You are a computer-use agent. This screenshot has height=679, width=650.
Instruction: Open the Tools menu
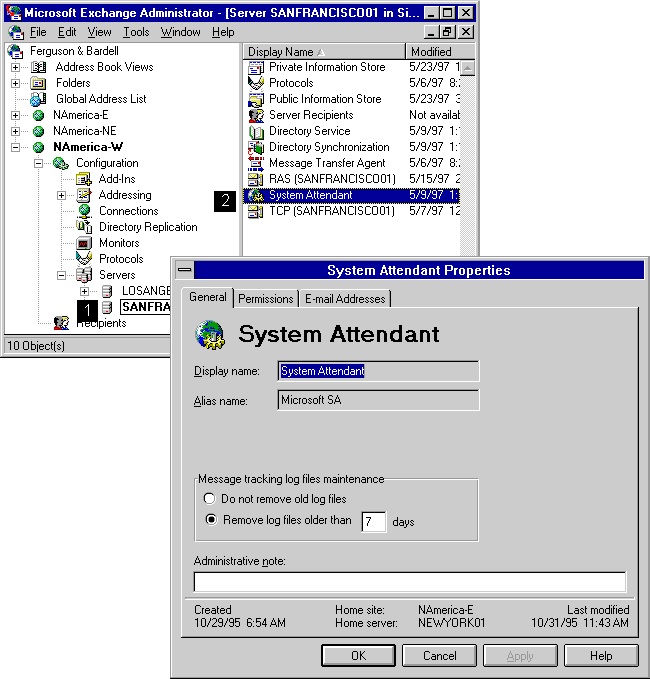[136, 32]
